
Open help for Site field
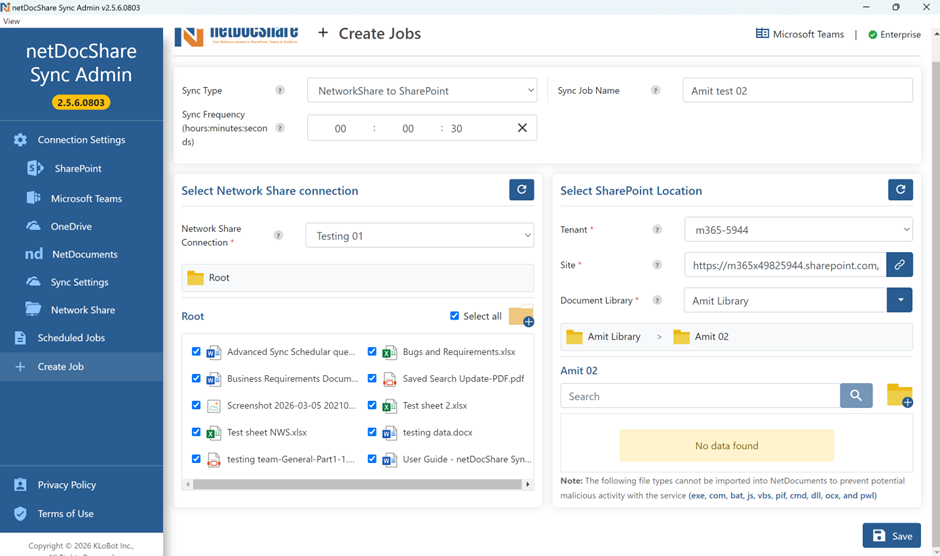pyautogui.click(x=657, y=265)
